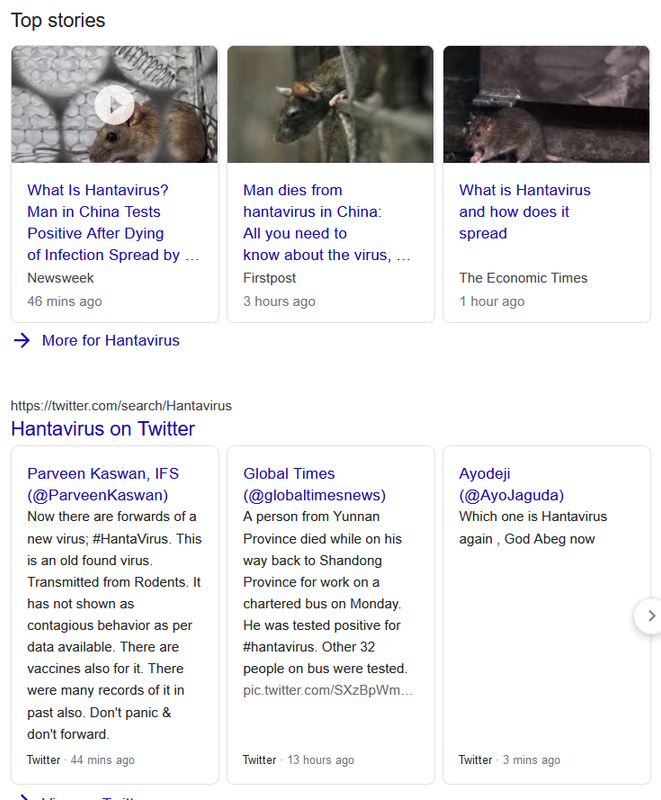The image size is (661, 800).
Task: Open the pic.twitter.com link in Global Times tweet
Action: pyautogui.click(x=327, y=690)
